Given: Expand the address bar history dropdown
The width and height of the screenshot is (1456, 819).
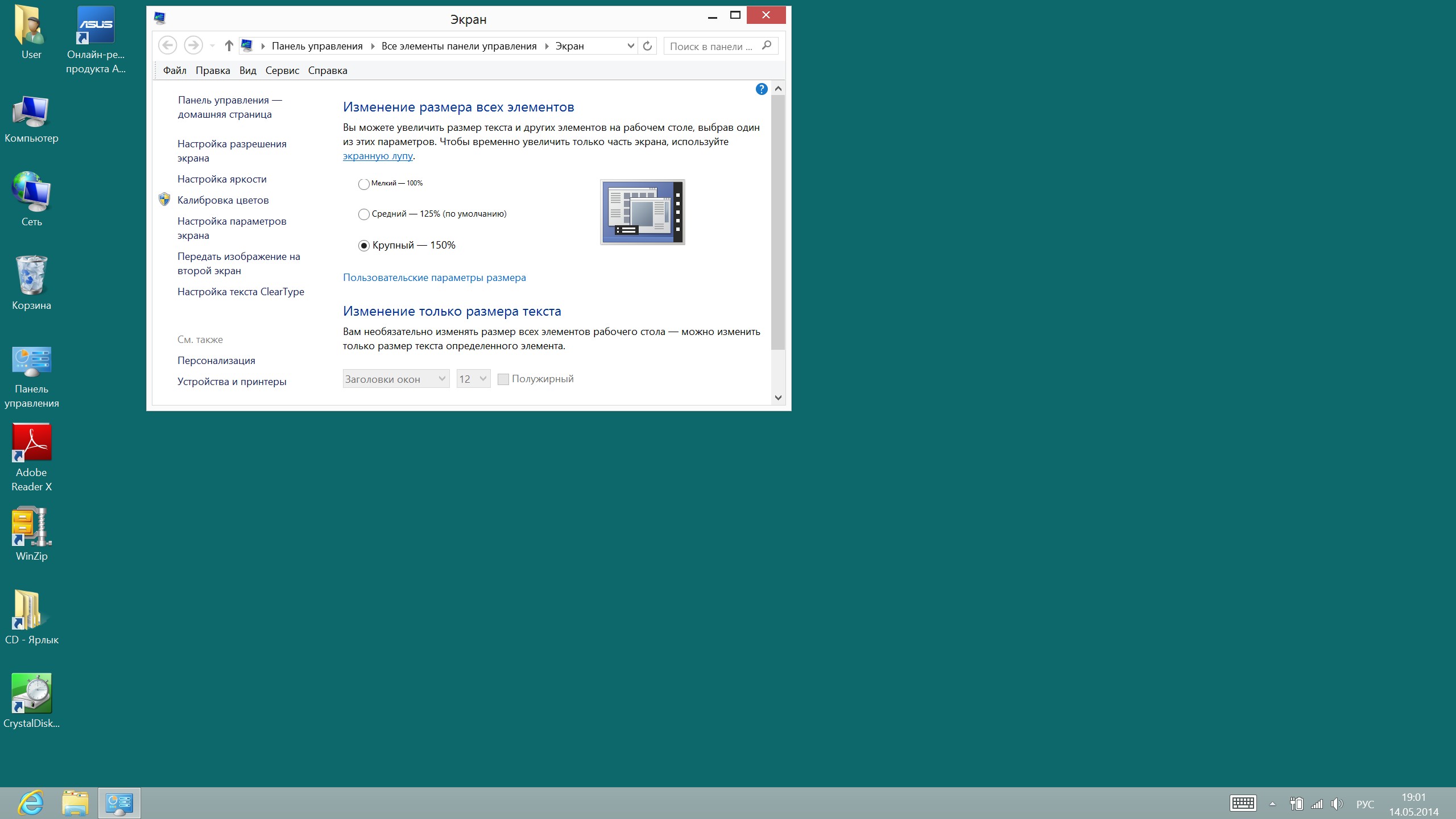Looking at the screenshot, I should point(630,46).
